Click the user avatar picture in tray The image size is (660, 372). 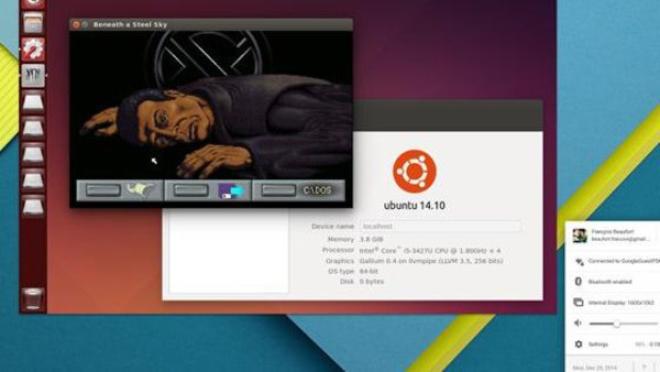click(x=580, y=236)
